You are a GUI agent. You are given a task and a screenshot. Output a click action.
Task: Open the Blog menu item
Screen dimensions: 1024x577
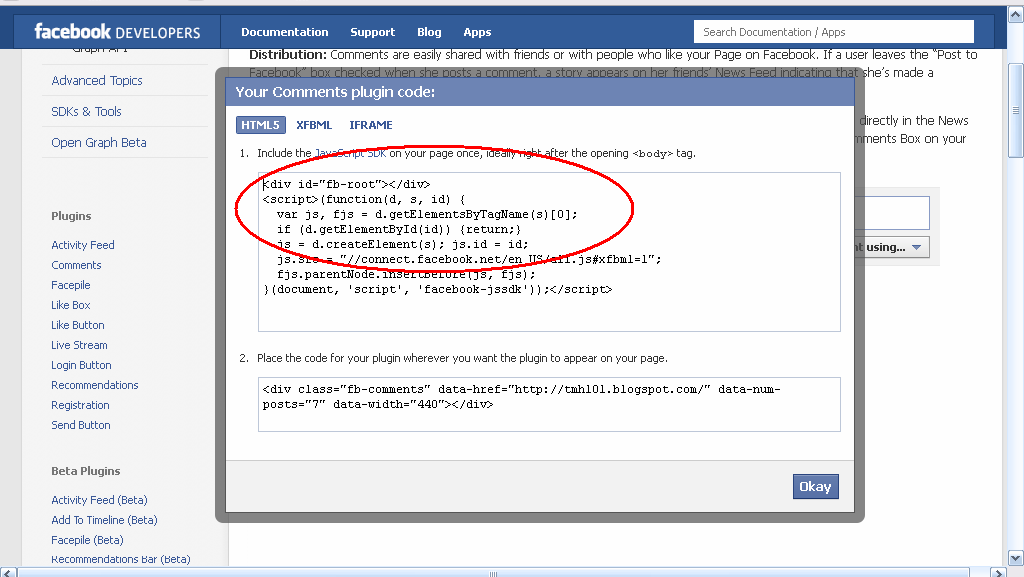tap(429, 32)
